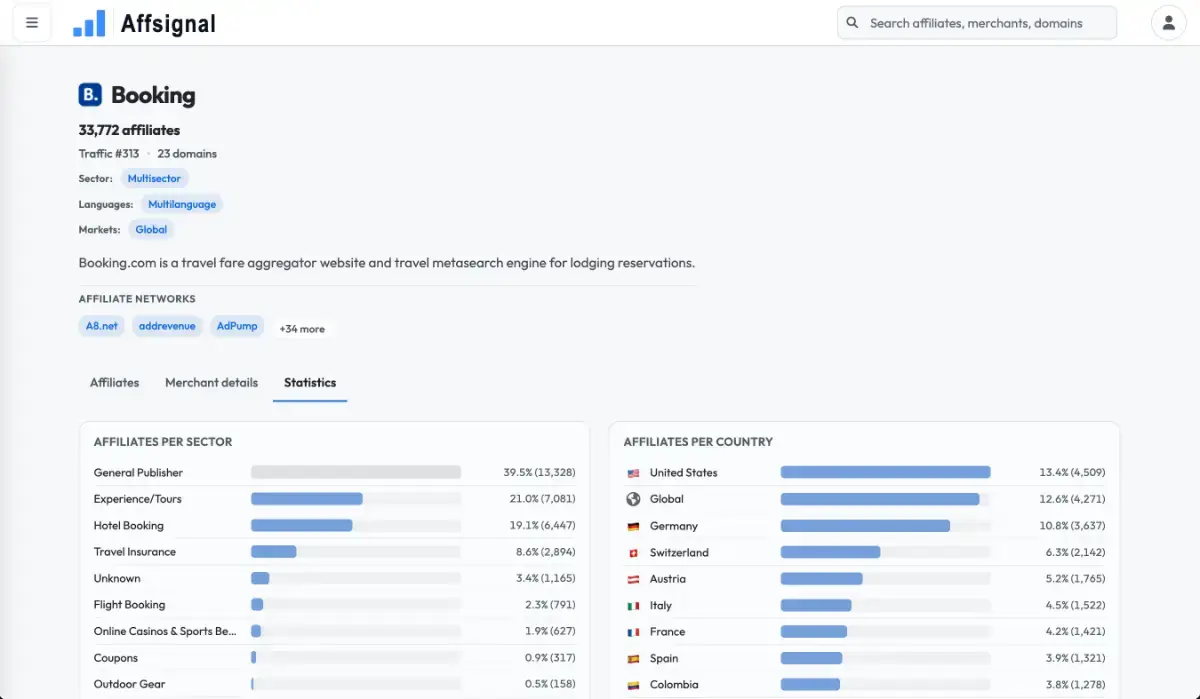The image size is (1200, 699).
Task: Click the 'Unknown' sector label
Action: coord(117,578)
